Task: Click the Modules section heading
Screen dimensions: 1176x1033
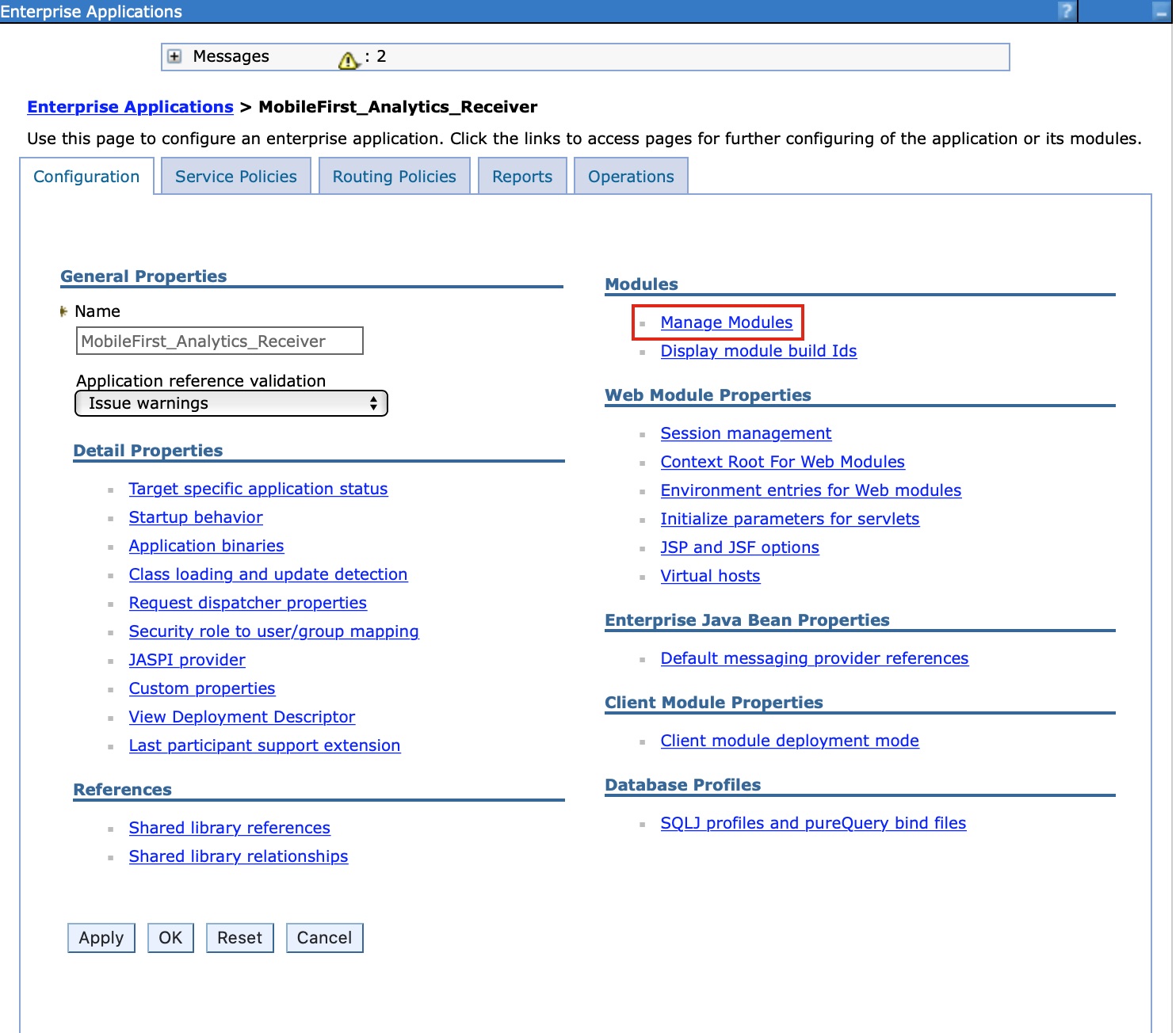Action: 642,284
